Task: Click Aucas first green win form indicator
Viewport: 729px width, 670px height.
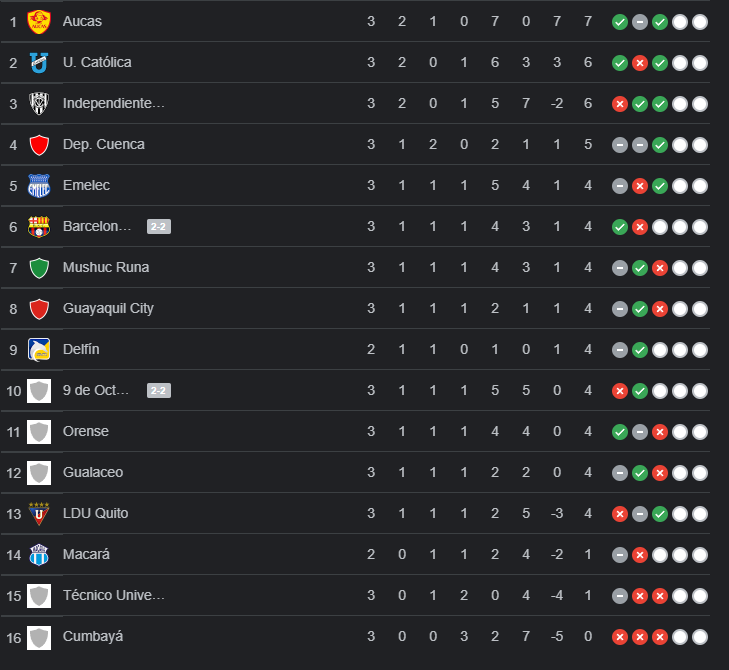Action: click(620, 21)
